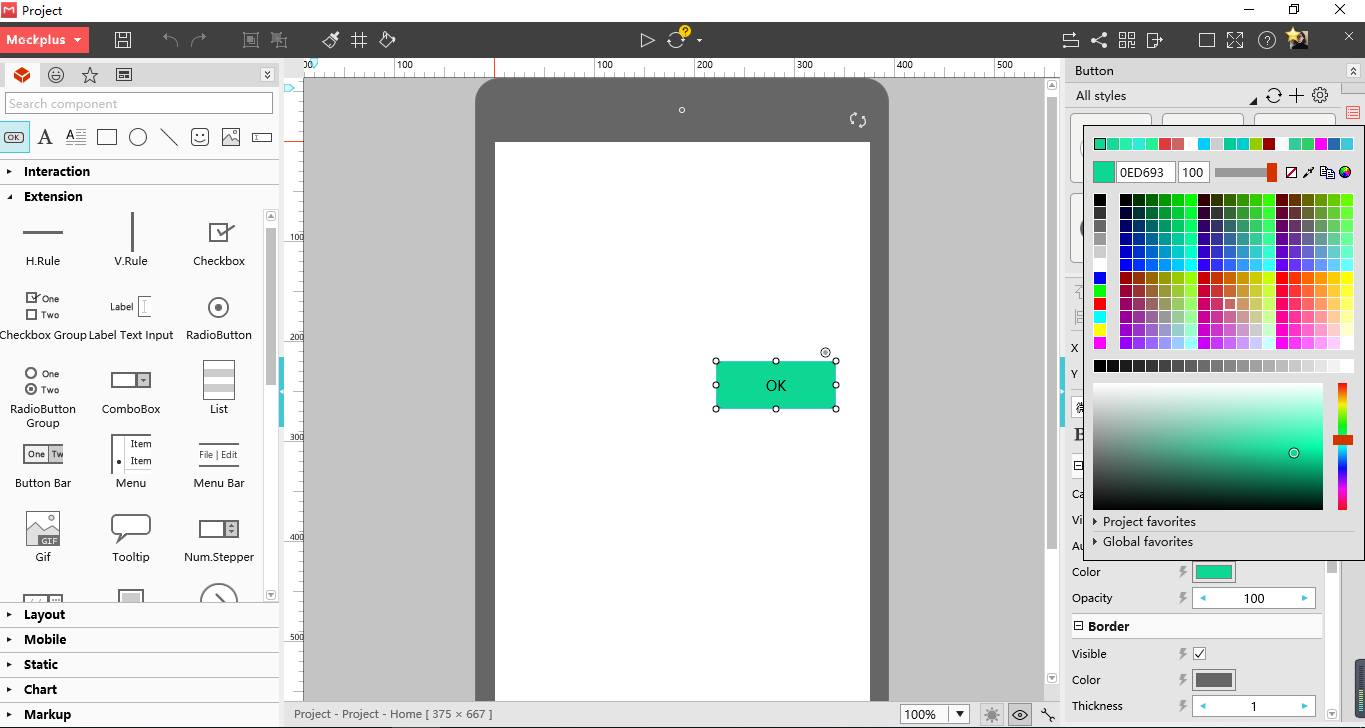This screenshot has height=728, width=1365.
Task: Click the Share icon
Action: 1098,40
